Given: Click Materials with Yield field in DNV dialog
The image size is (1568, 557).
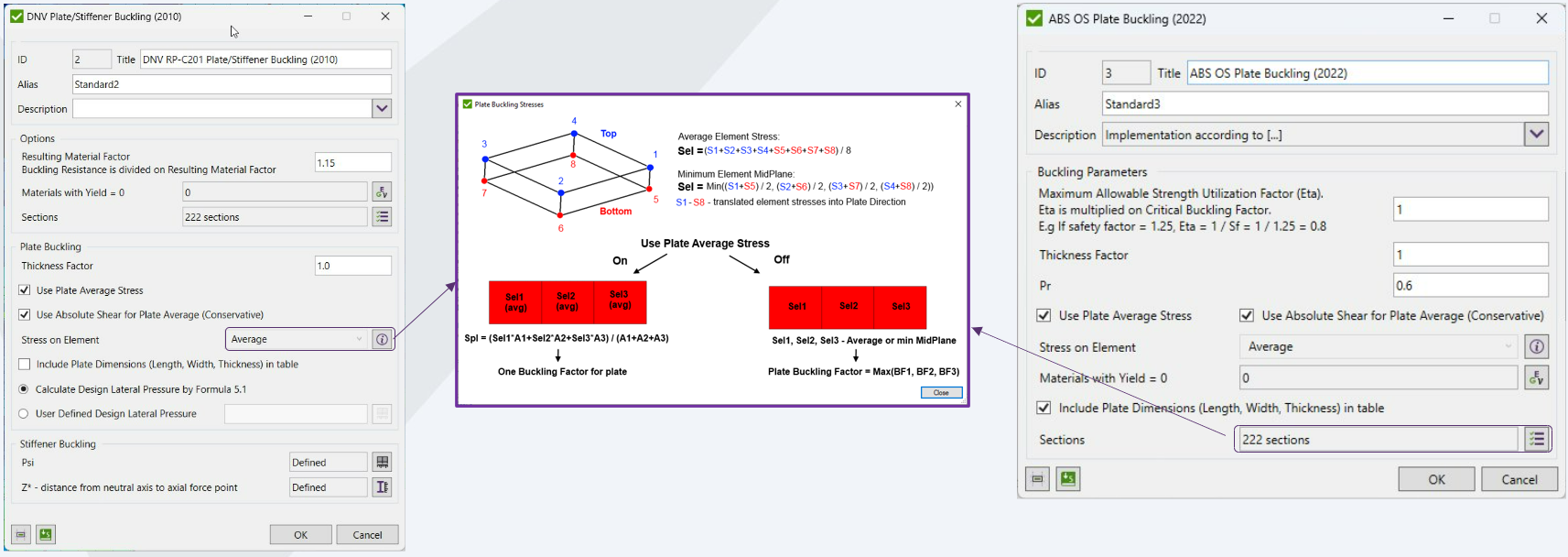Looking at the screenshot, I should (275, 192).
